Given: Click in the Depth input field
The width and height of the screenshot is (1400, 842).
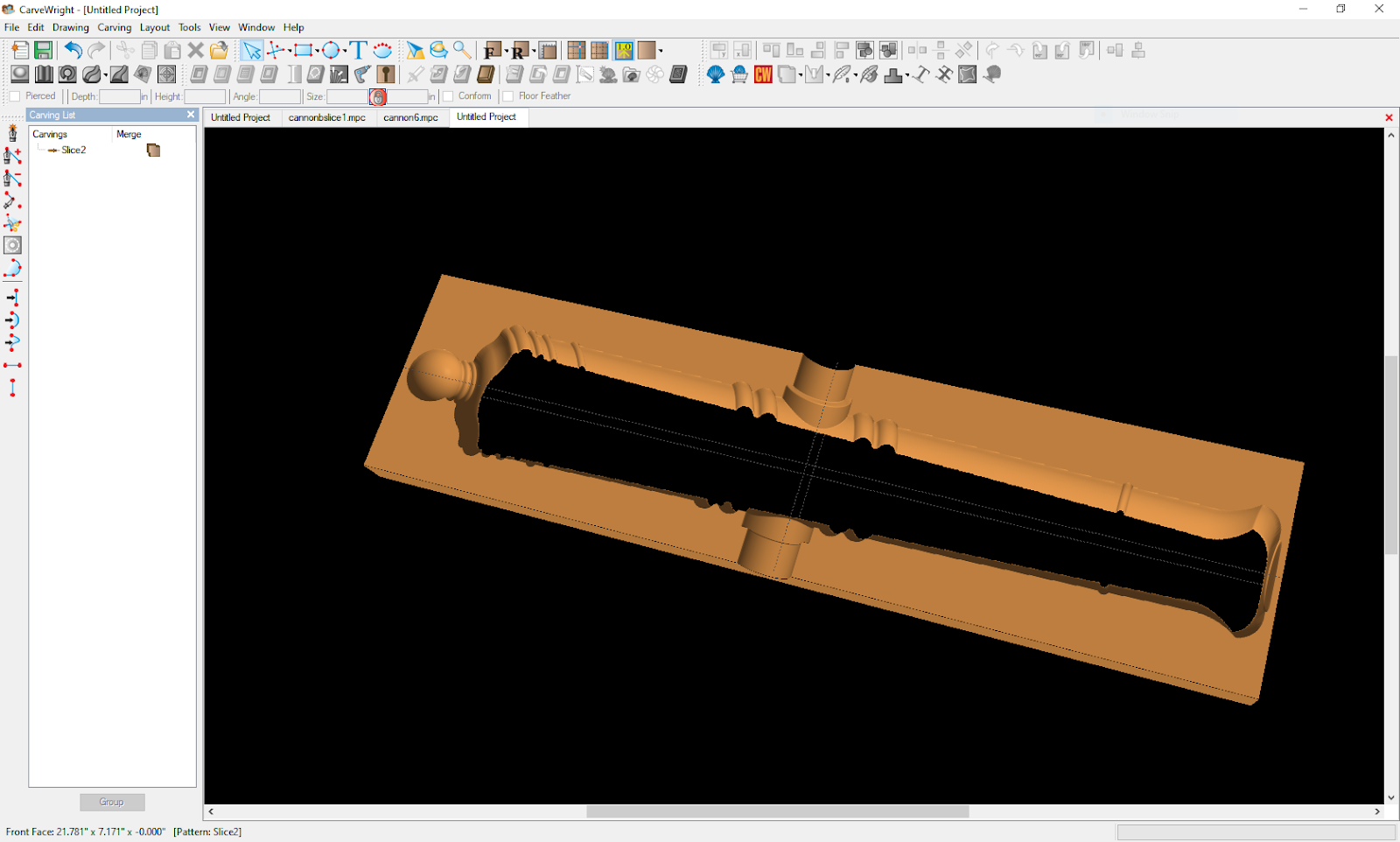Looking at the screenshot, I should click(x=119, y=97).
